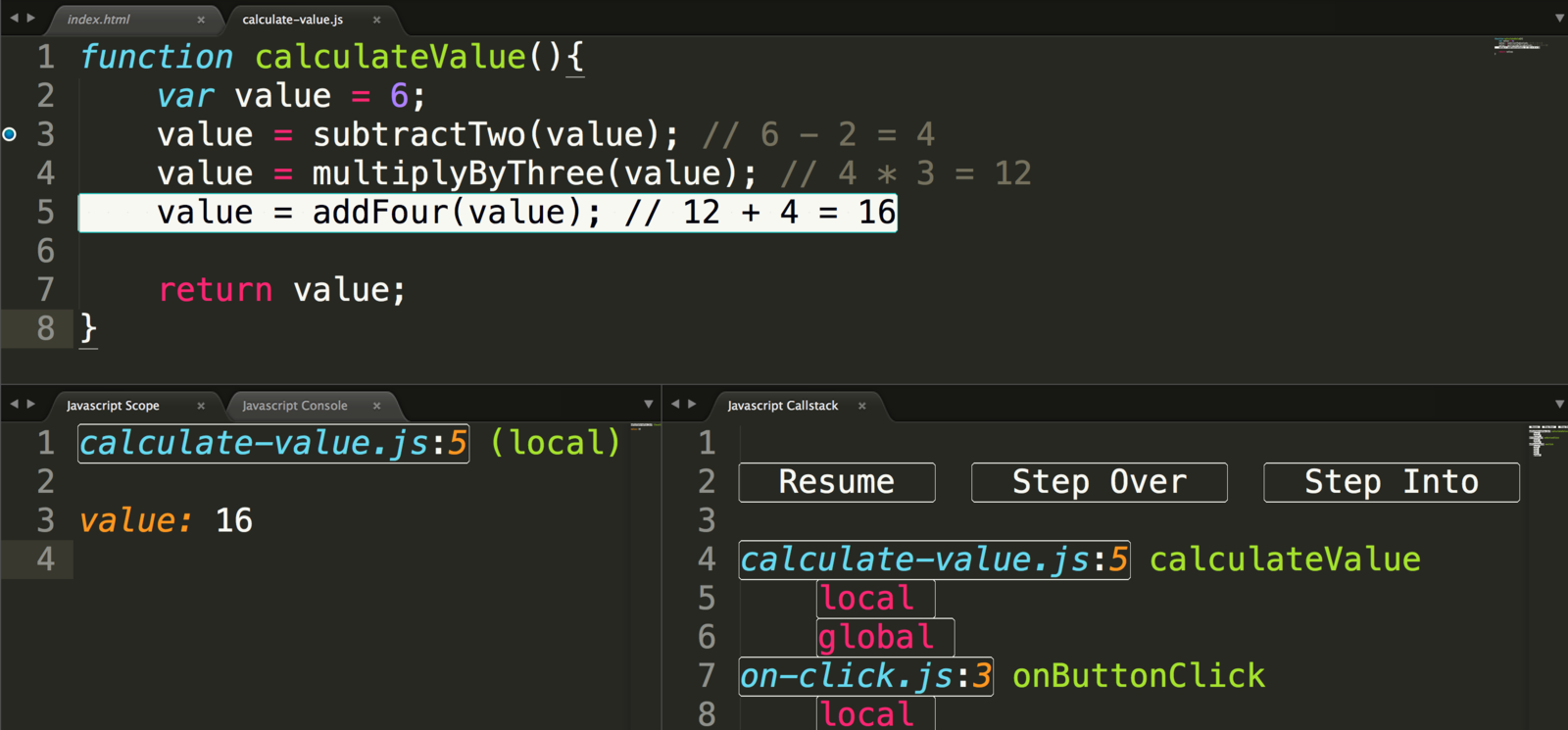
Task: Switch to the index.html tab
Action: pos(98,20)
